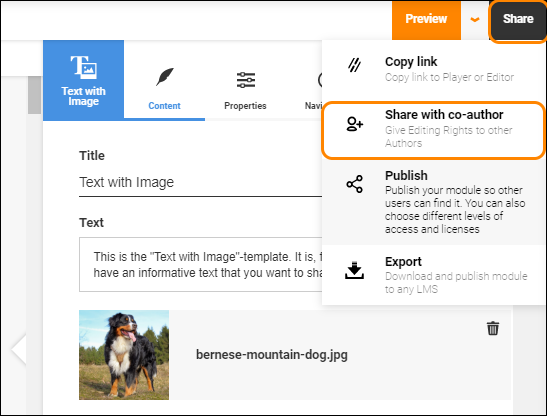Select Copy link menu entry

[x=433, y=70]
